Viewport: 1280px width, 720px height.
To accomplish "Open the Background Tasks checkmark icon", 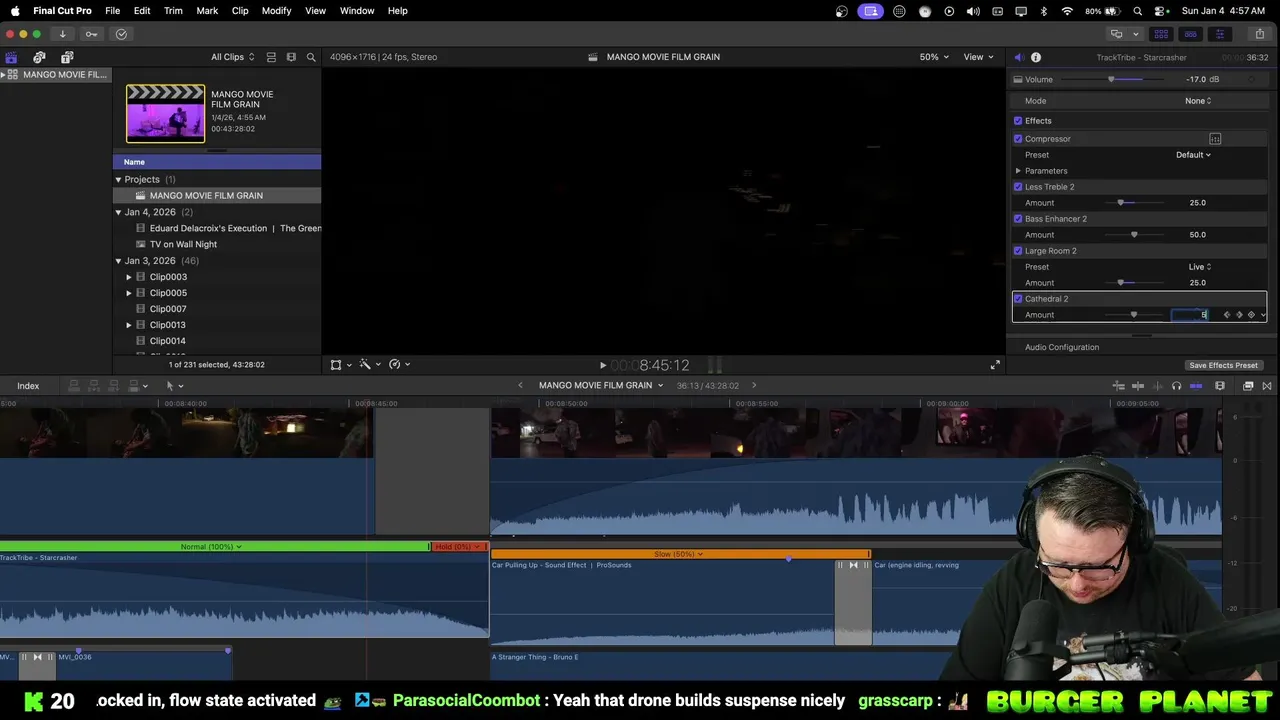I will pyautogui.click(x=121, y=34).
